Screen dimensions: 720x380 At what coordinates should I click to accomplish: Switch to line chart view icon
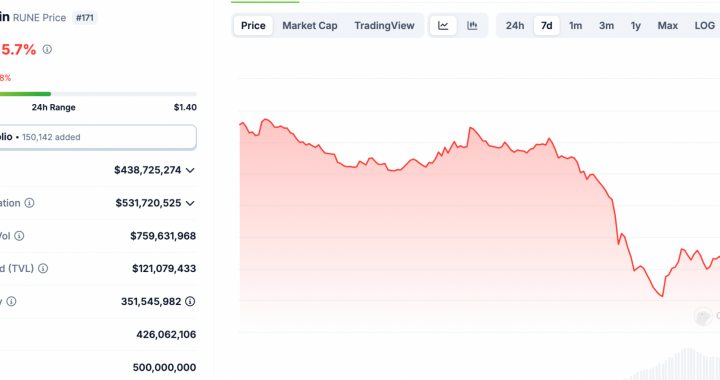(x=443, y=26)
